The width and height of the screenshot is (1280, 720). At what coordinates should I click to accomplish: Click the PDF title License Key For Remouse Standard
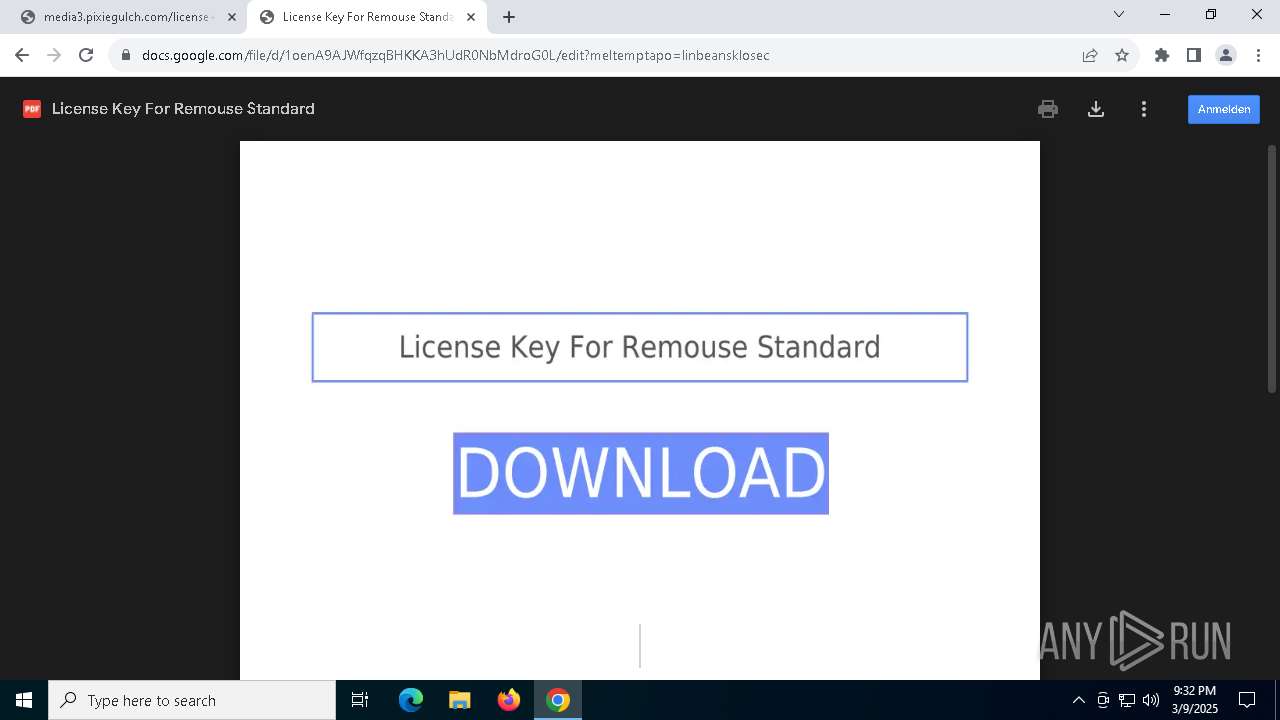pos(183,109)
